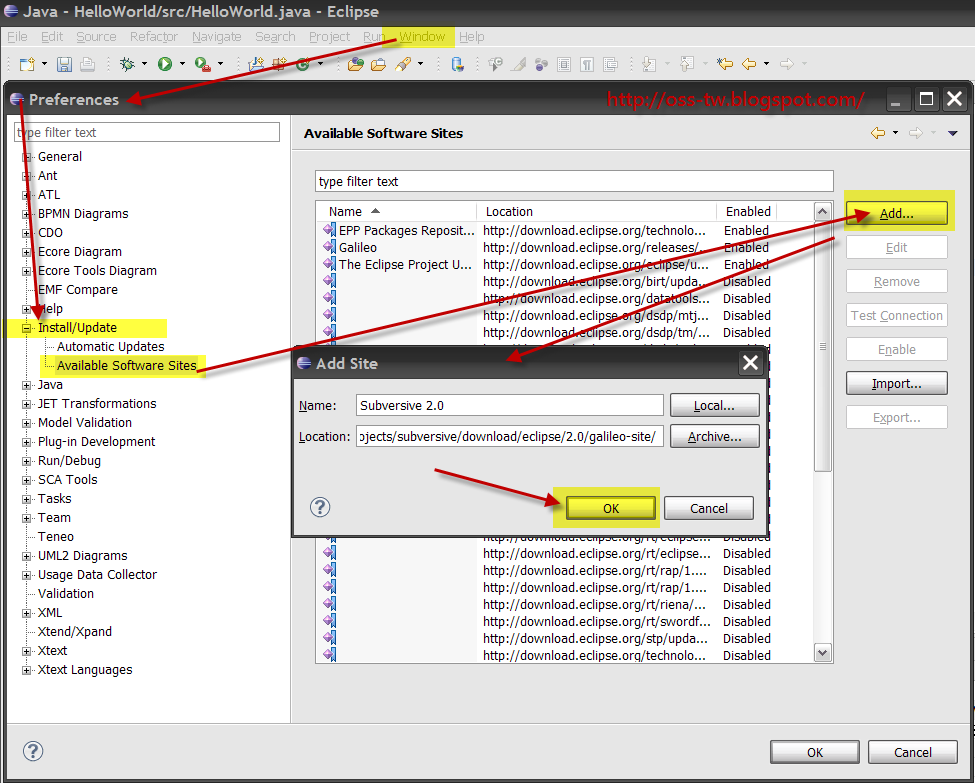This screenshot has width=975, height=783.
Task: Click the Import... button
Action: [x=897, y=383]
